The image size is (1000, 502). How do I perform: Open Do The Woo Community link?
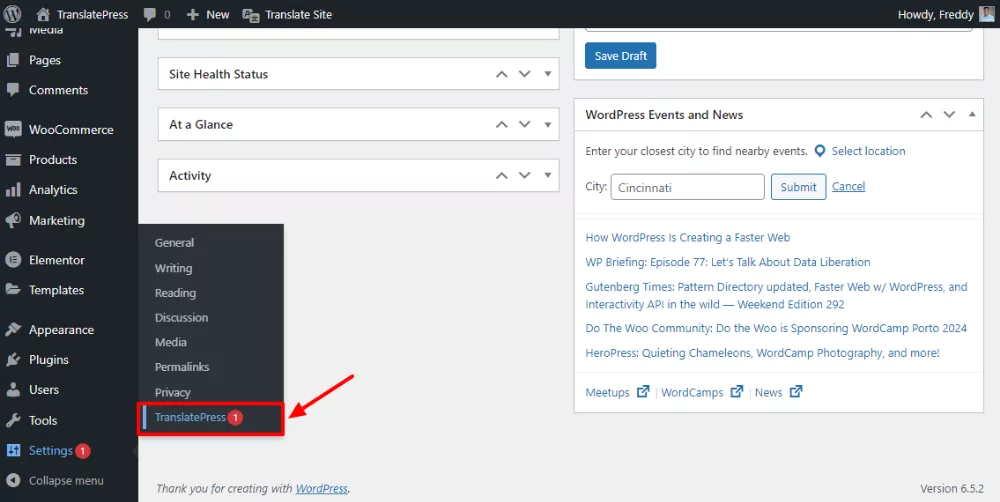(776, 329)
